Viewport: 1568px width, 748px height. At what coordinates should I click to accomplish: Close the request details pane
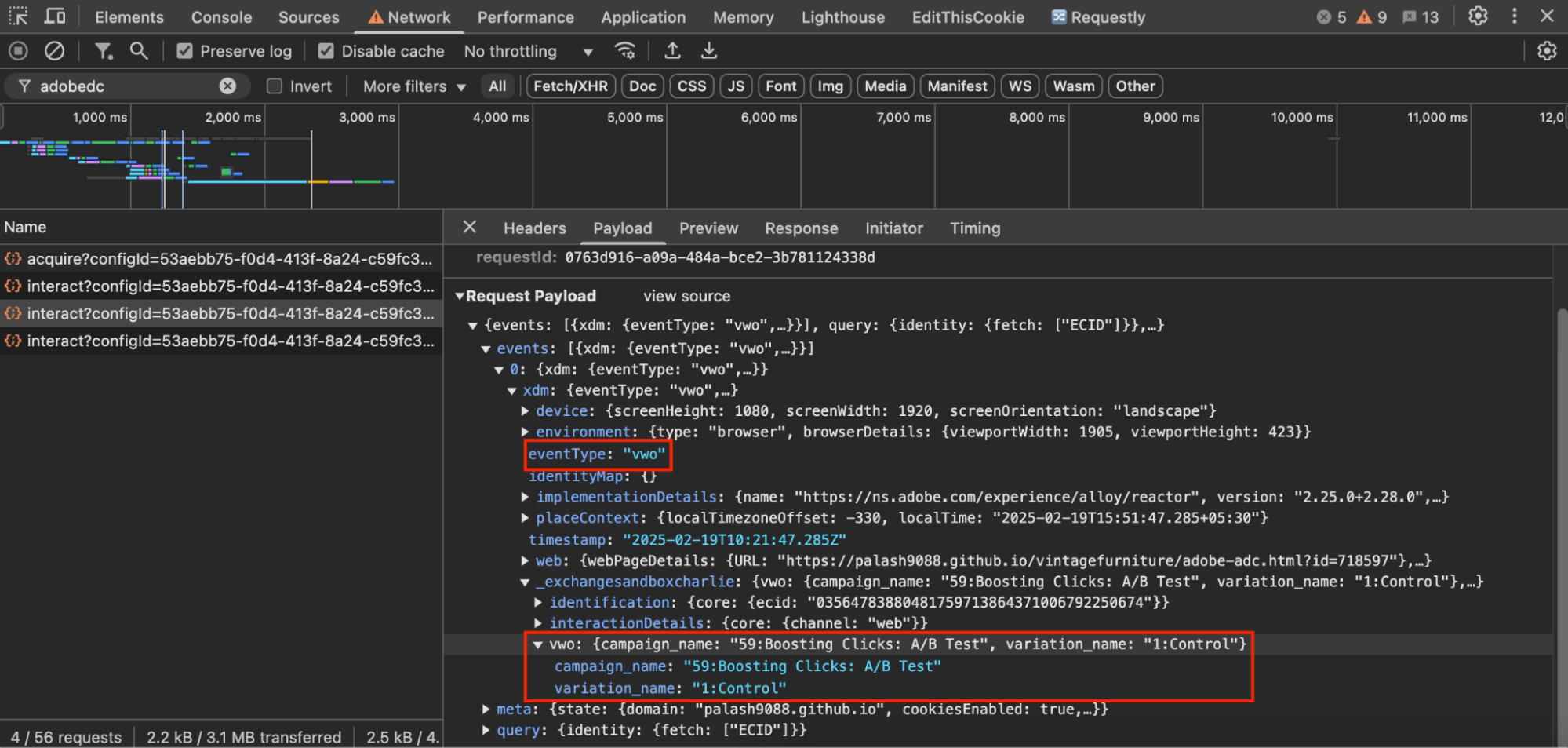pos(469,228)
